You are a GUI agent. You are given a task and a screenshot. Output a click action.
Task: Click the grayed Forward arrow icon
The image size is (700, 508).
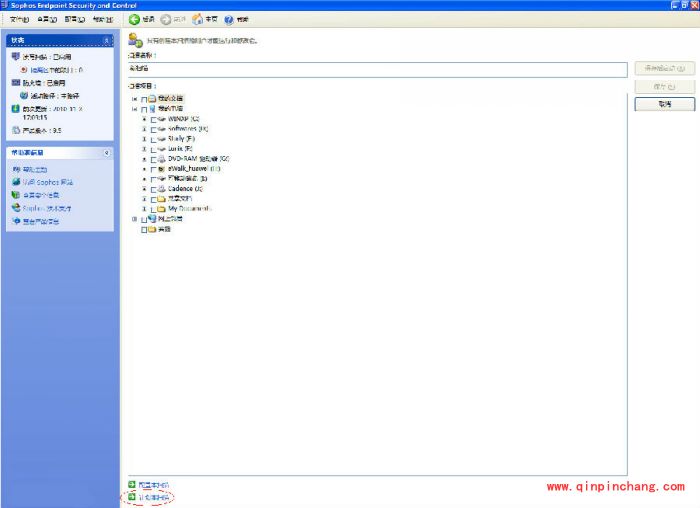pos(165,19)
